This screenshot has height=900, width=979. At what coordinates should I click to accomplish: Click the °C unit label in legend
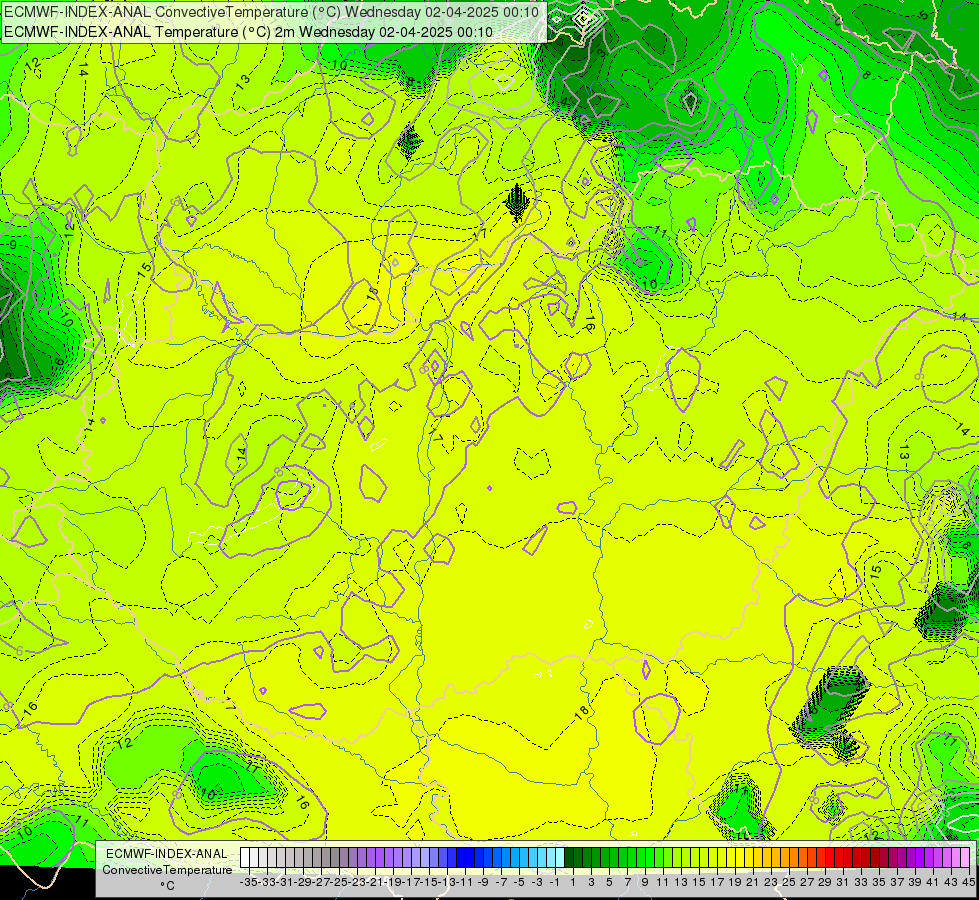coord(167,886)
